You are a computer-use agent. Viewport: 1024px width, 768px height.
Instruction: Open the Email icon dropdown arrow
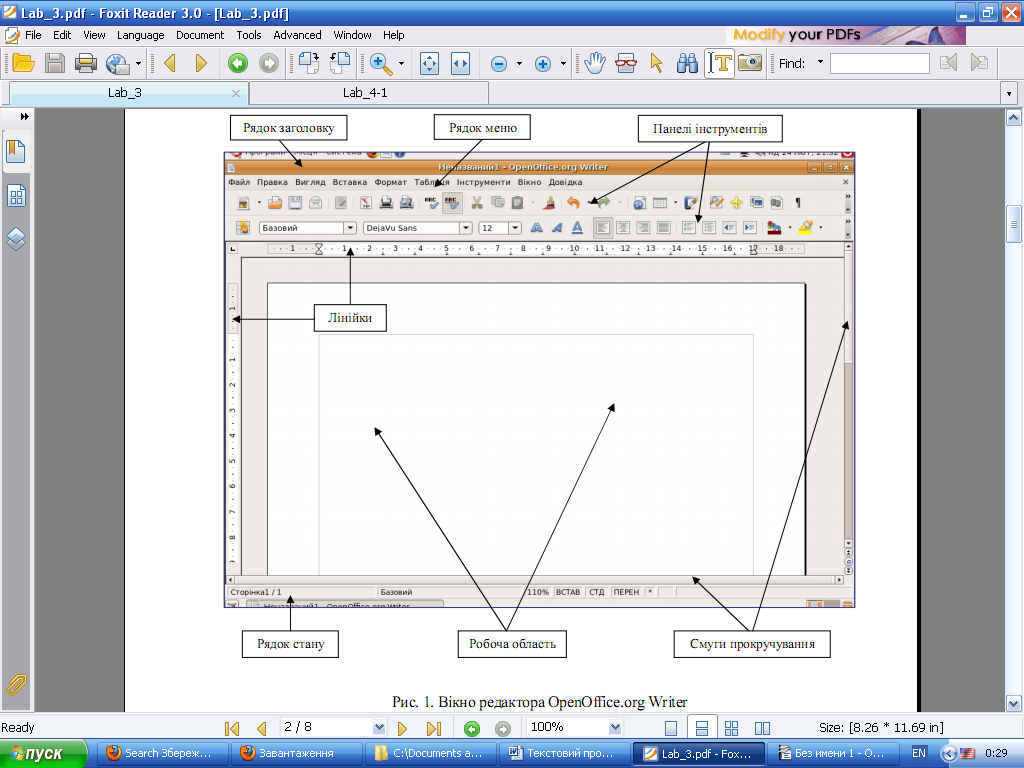pos(138,63)
